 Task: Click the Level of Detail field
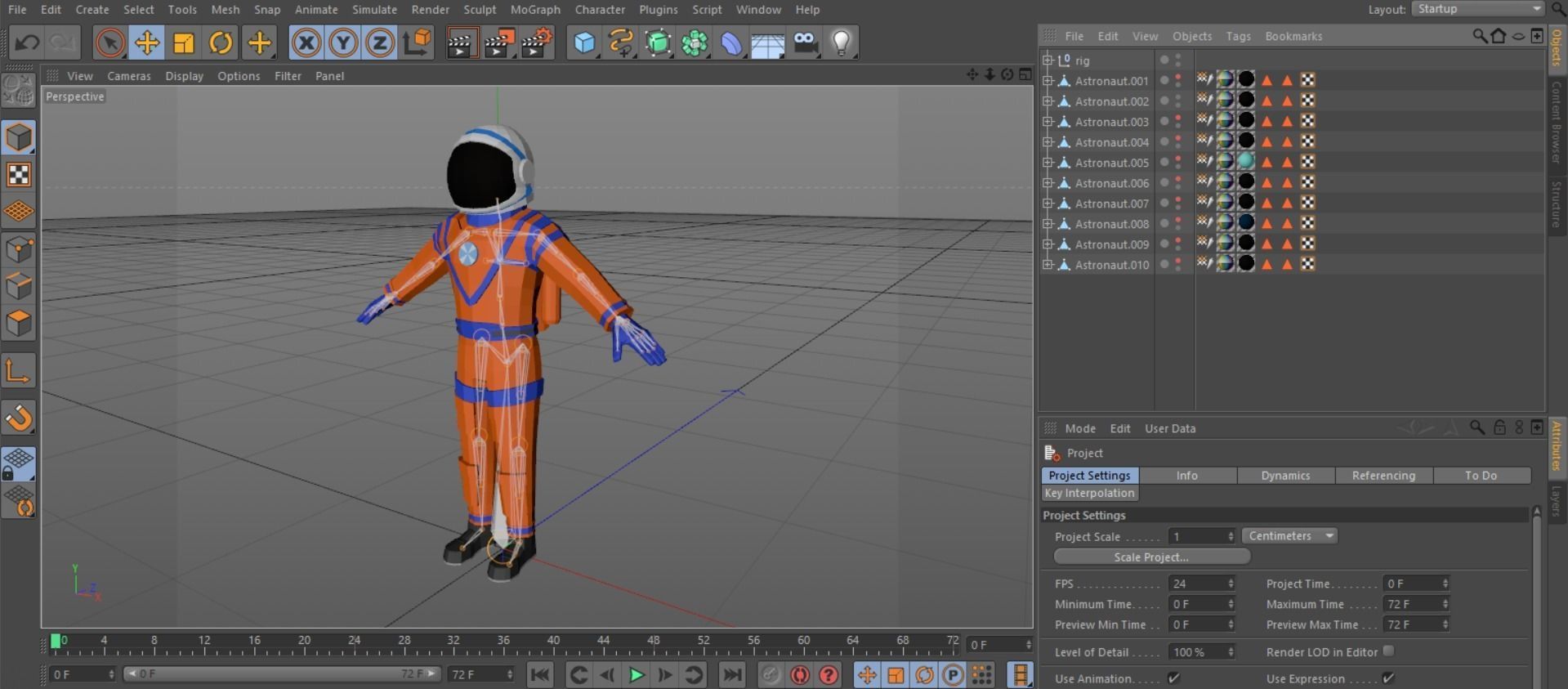pyautogui.click(x=1201, y=652)
